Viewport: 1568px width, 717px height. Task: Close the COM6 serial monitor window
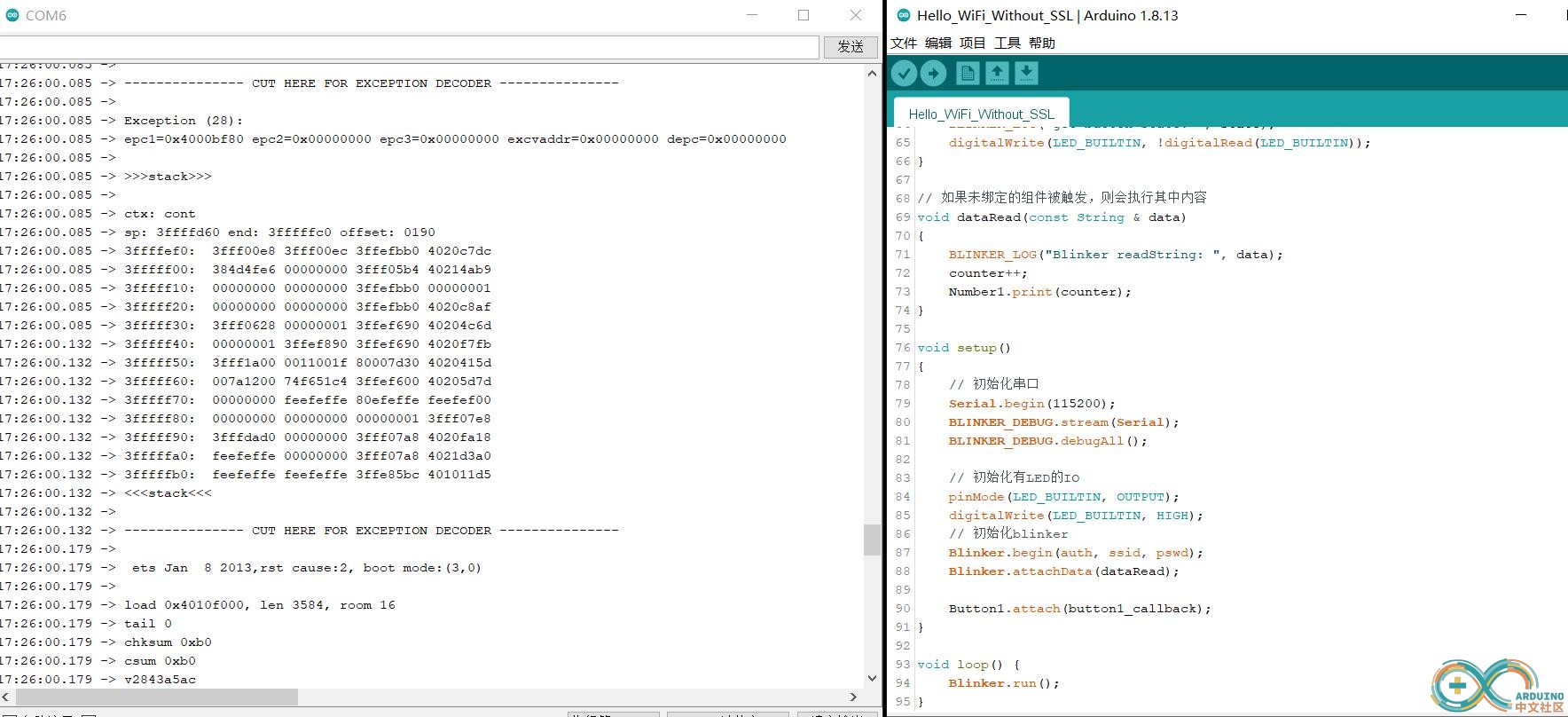856,15
